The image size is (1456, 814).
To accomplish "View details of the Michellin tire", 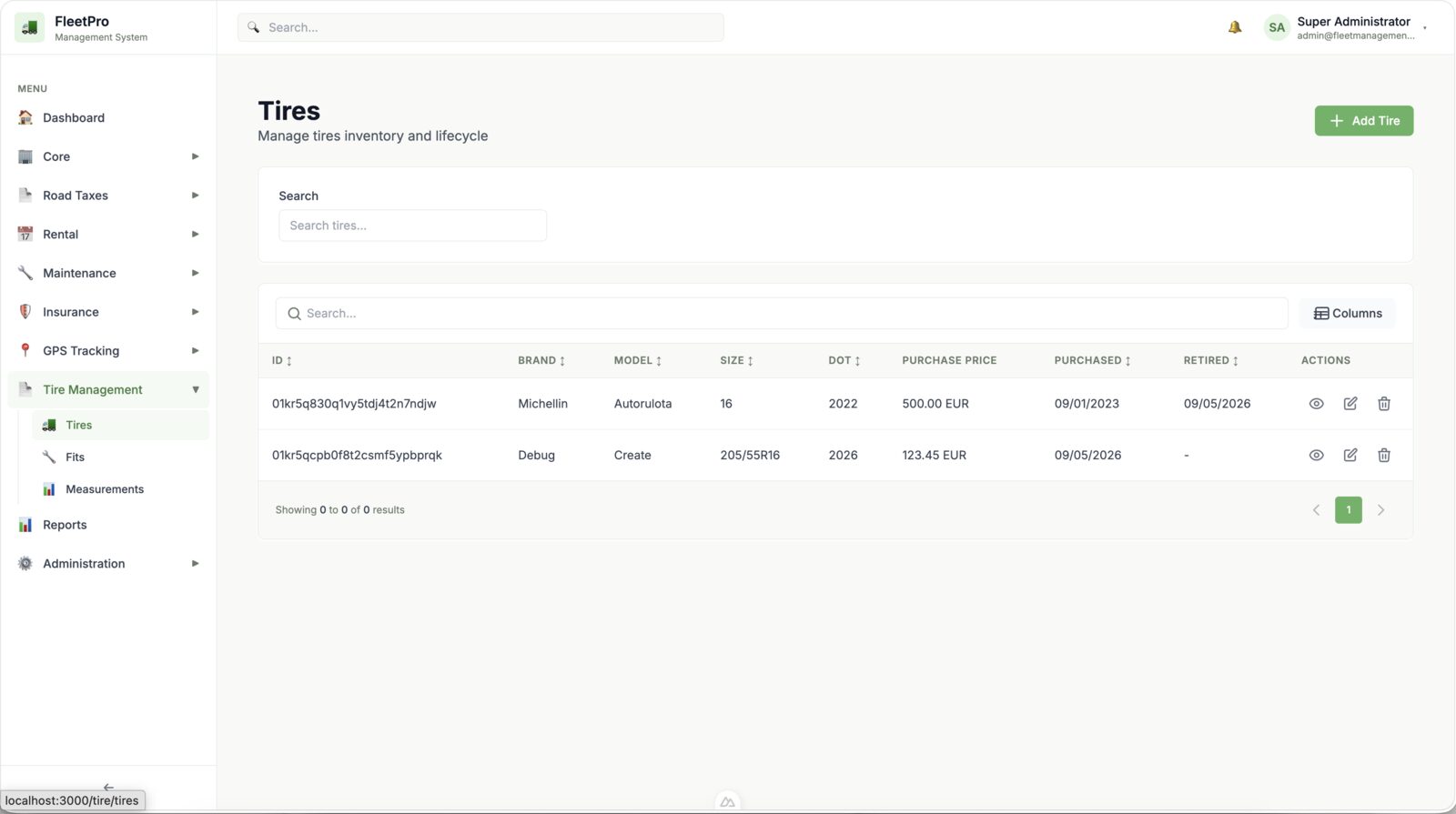I will point(1316,404).
